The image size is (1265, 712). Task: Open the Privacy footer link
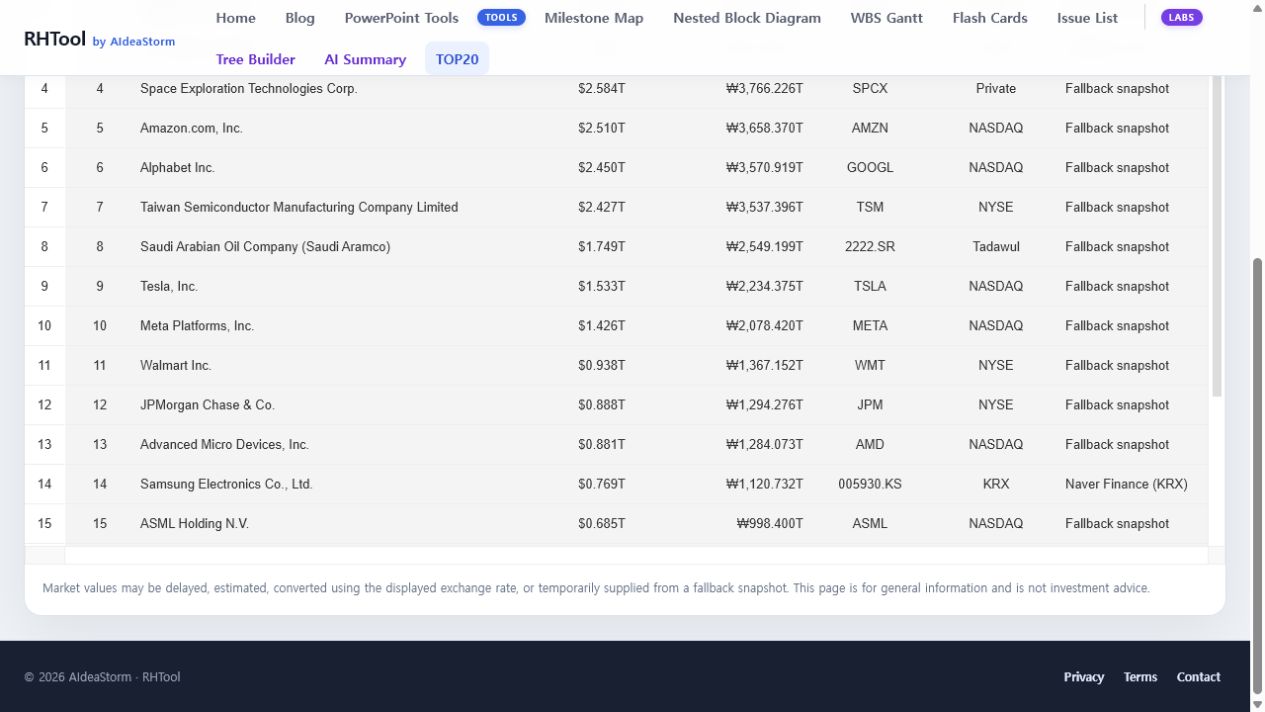[x=1084, y=677]
